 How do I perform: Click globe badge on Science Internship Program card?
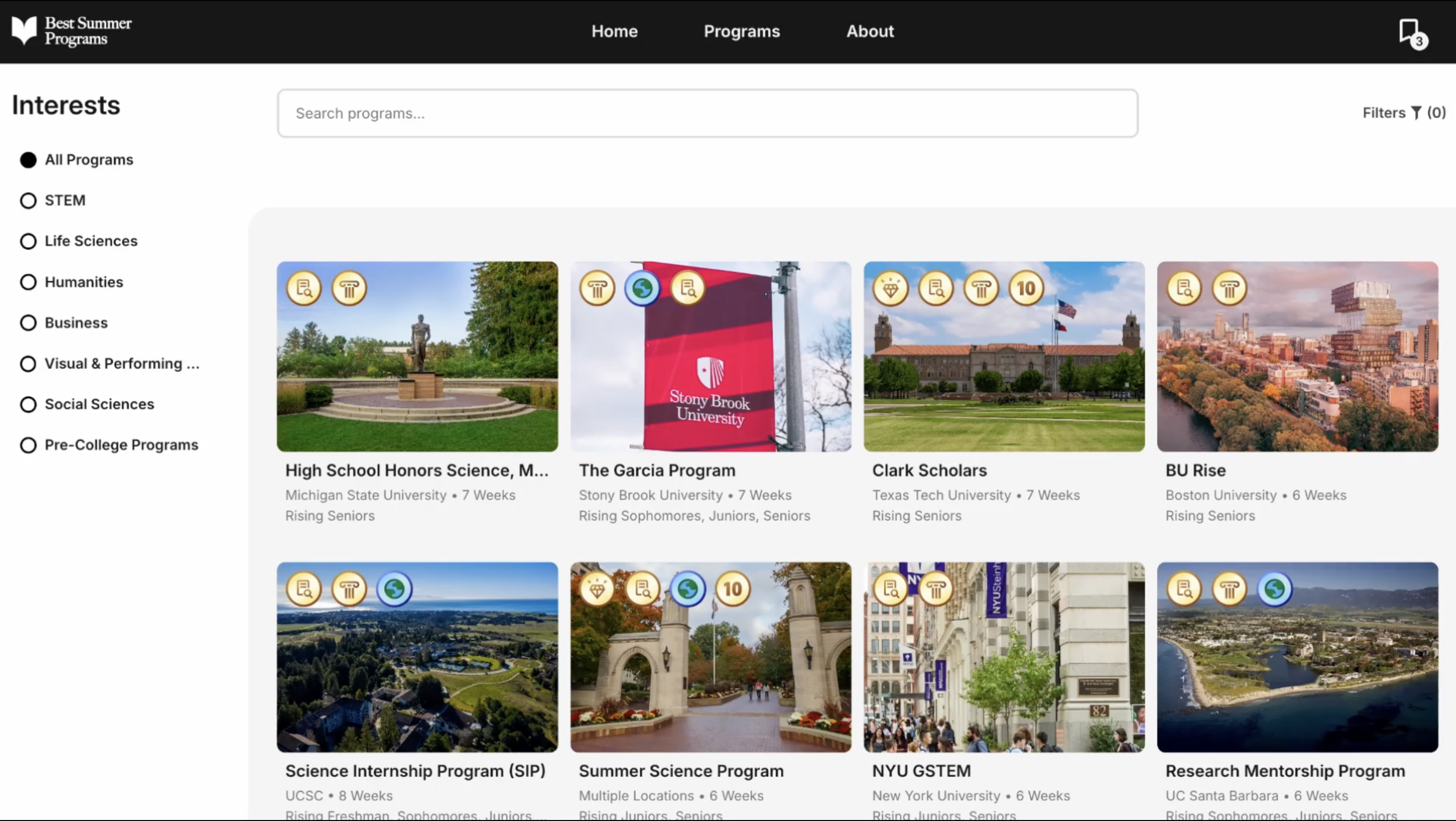(395, 589)
